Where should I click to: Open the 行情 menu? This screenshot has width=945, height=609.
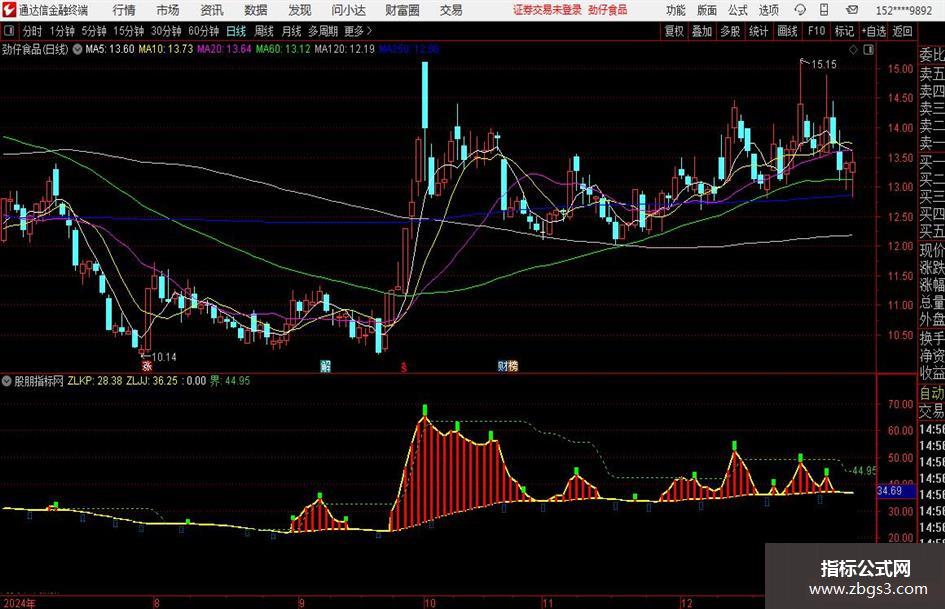124,10
